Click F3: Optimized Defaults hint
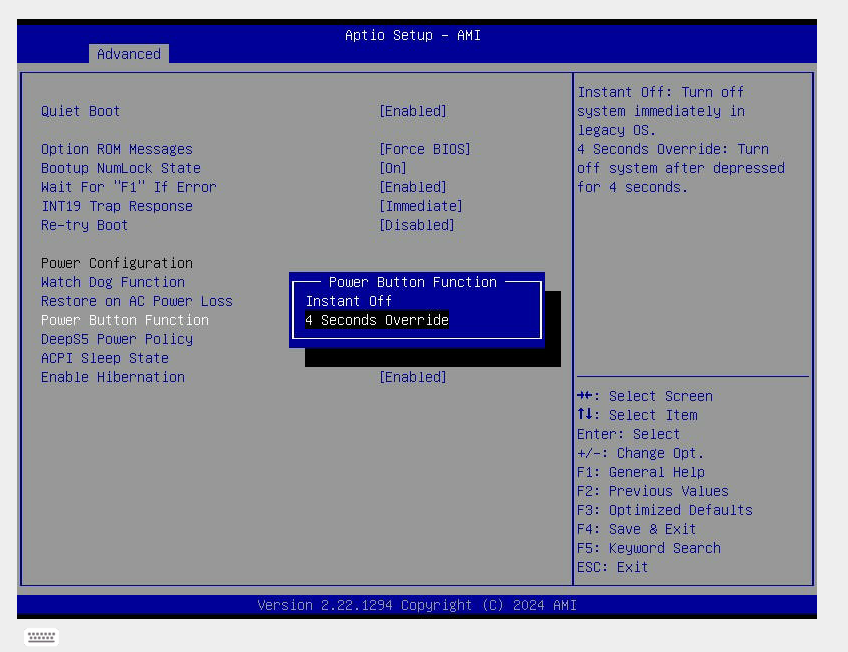 pyautogui.click(x=664, y=510)
